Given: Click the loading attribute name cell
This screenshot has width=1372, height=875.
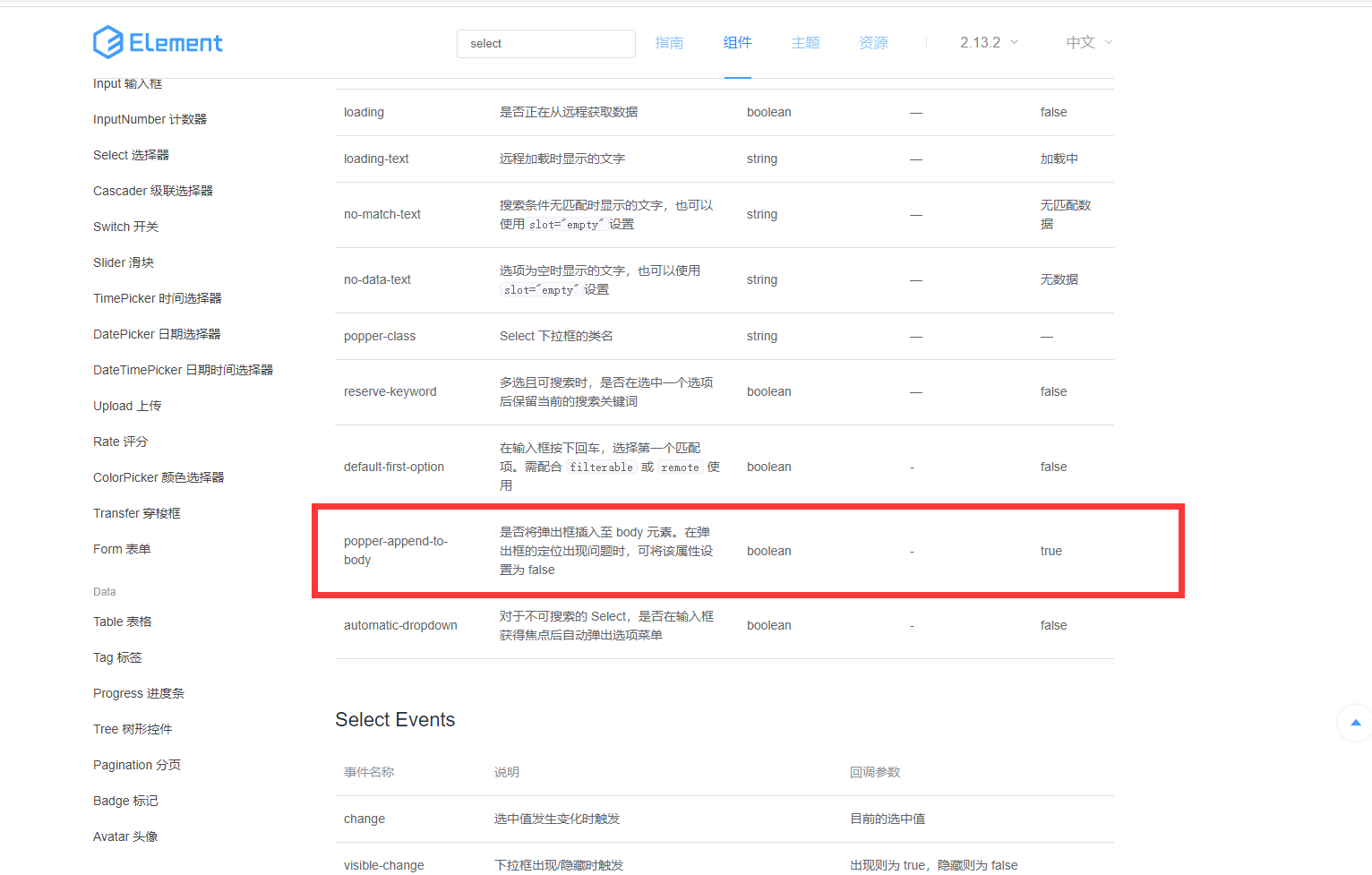Looking at the screenshot, I should pyautogui.click(x=364, y=112).
